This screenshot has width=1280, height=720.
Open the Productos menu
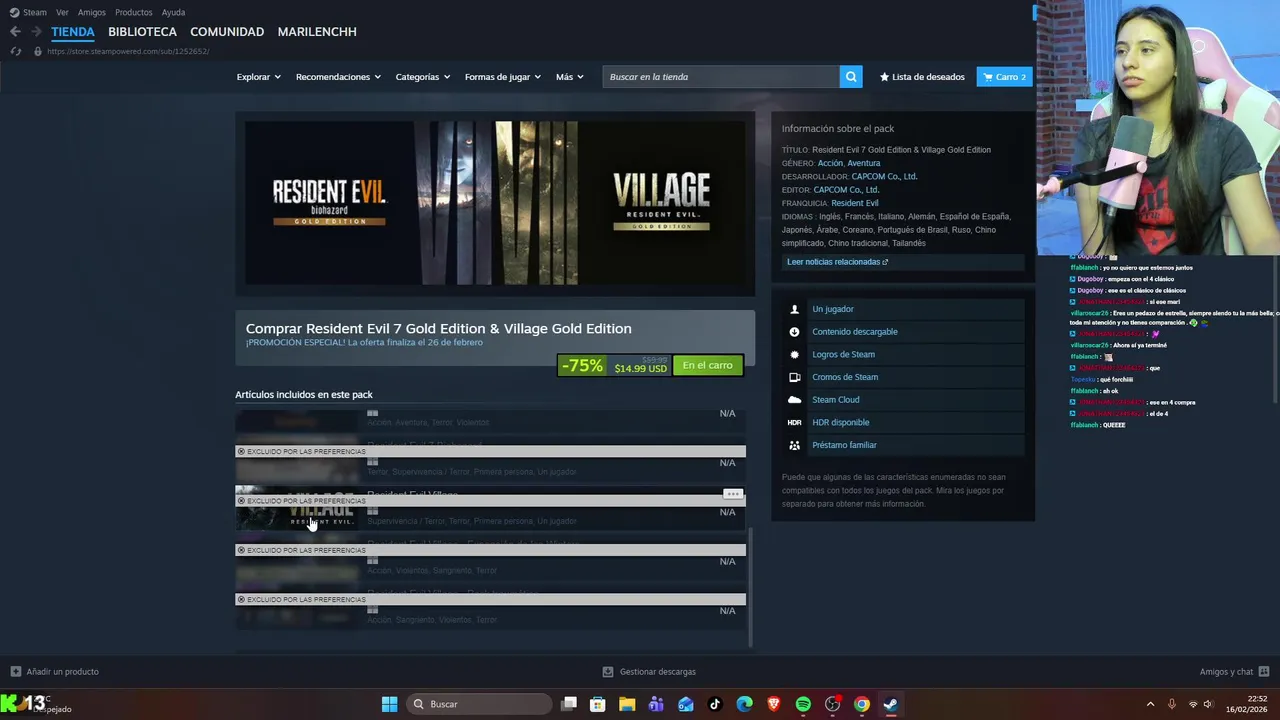click(x=134, y=12)
